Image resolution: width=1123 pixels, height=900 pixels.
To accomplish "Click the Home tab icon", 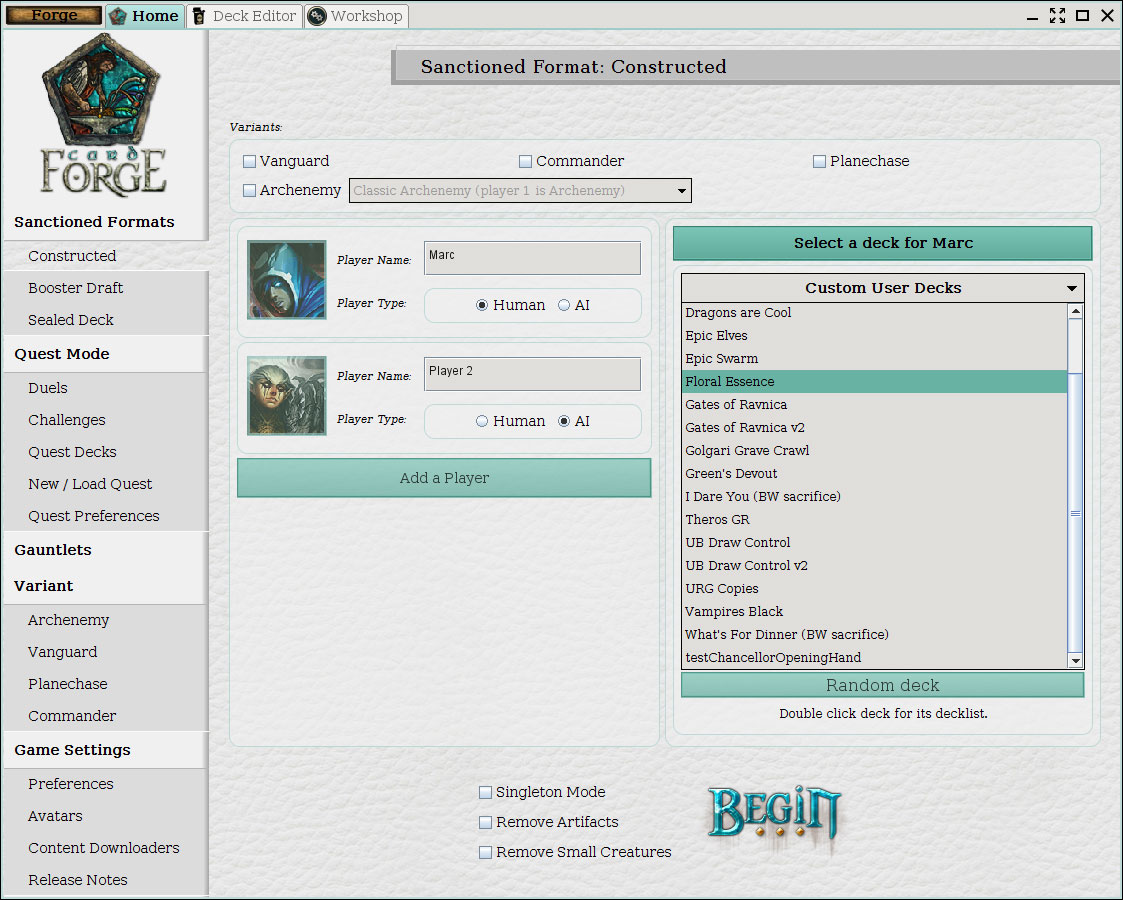I will 119,16.
